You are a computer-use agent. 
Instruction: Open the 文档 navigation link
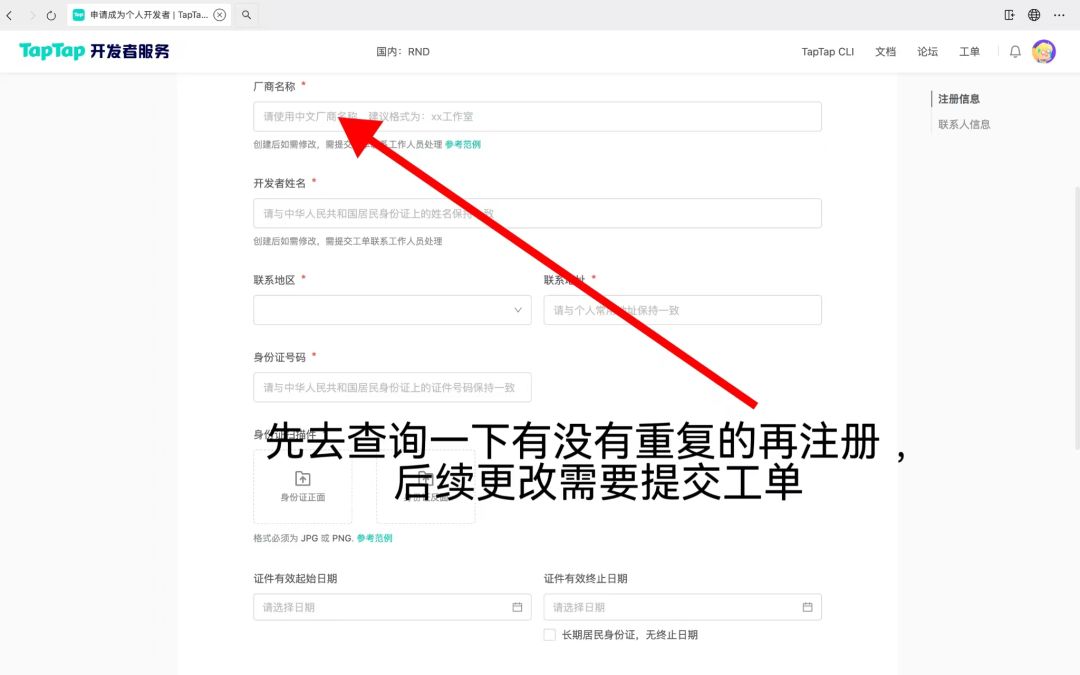(885, 52)
